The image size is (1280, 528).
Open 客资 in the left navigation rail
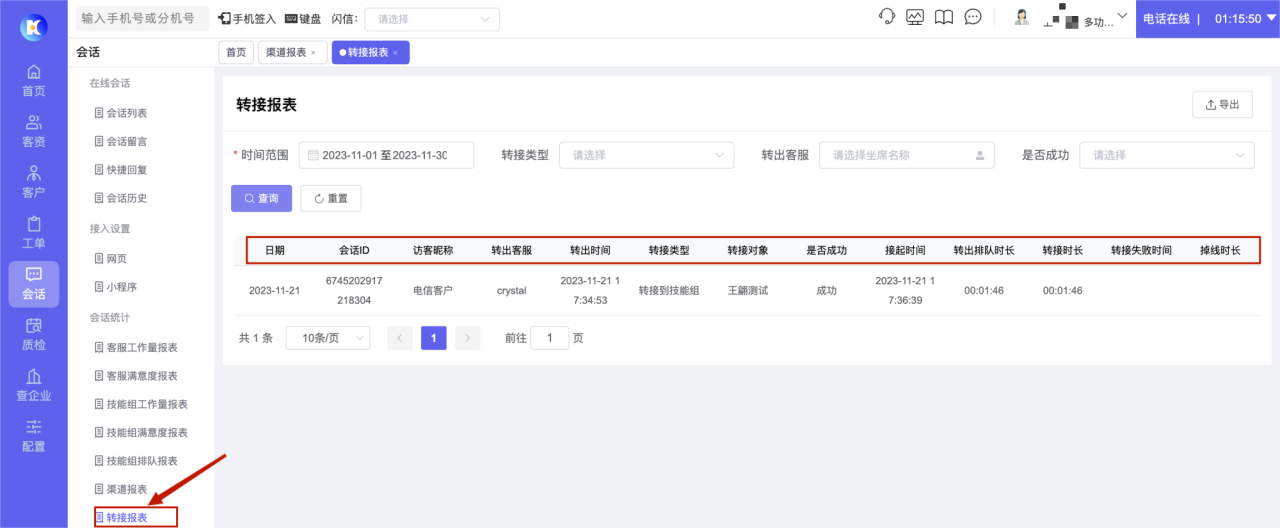[x=34, y=132]
